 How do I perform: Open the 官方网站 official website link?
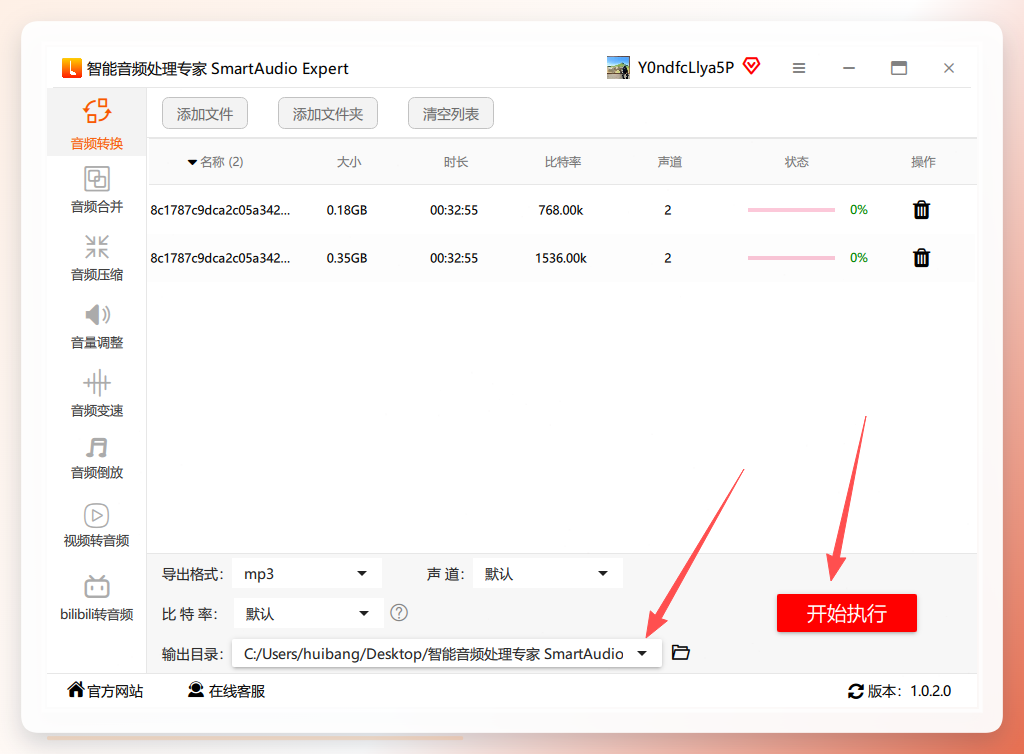tap(105, 691)
